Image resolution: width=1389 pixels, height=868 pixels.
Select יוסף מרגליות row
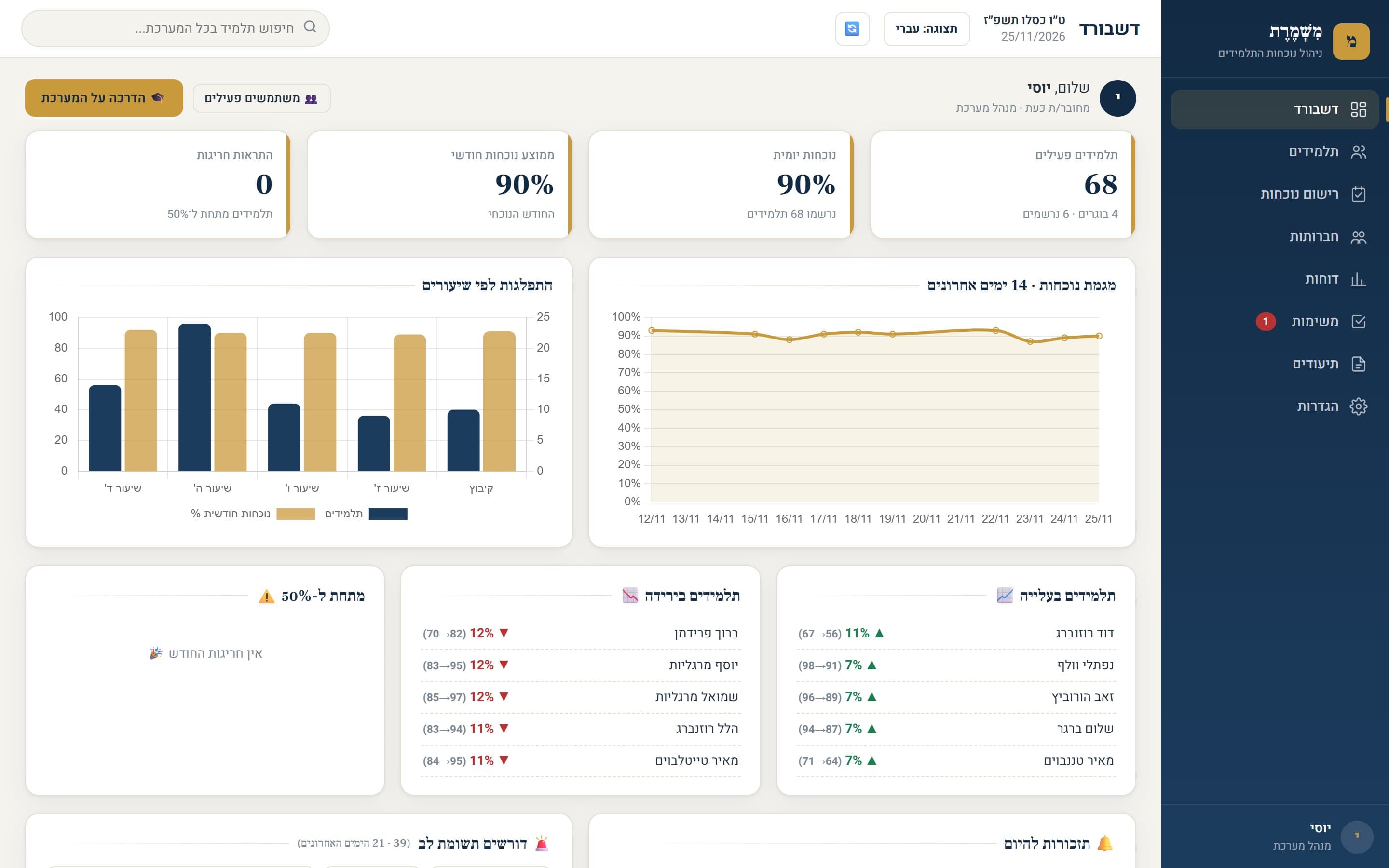tap(580, 665)
